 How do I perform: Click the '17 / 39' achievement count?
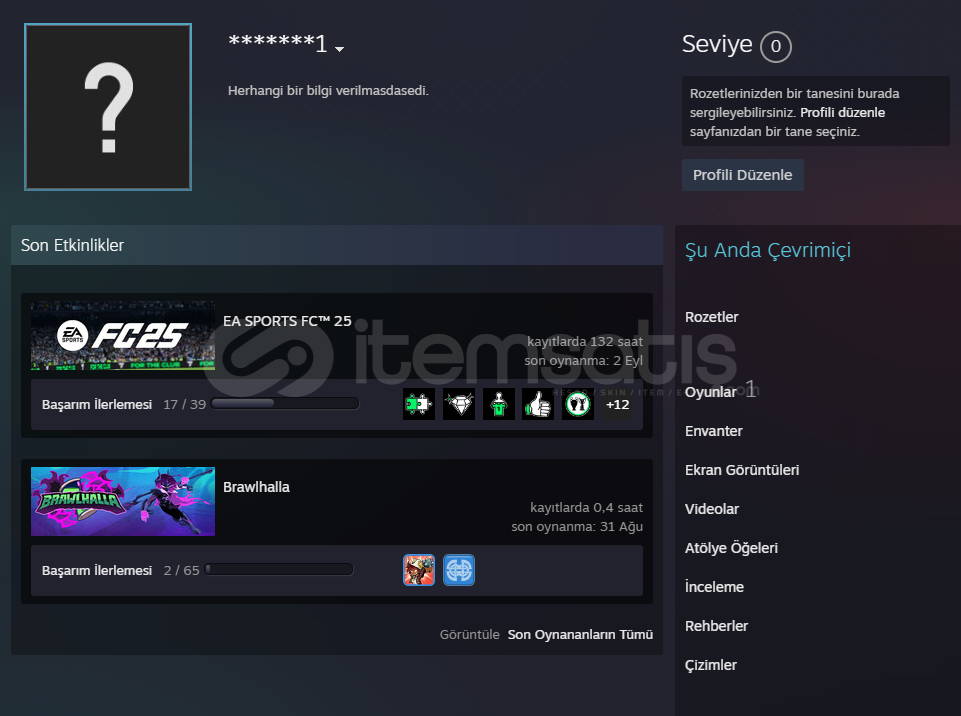184,405
